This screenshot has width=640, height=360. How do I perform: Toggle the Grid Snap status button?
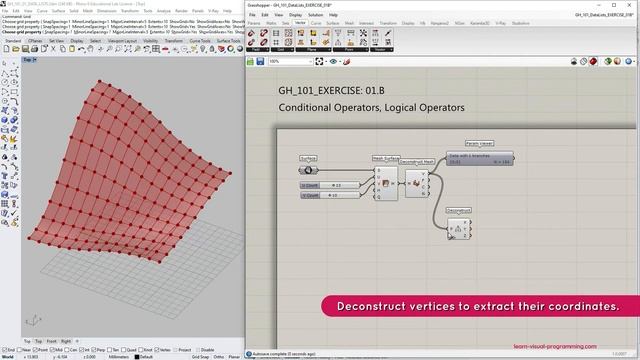tap(200, 357)
